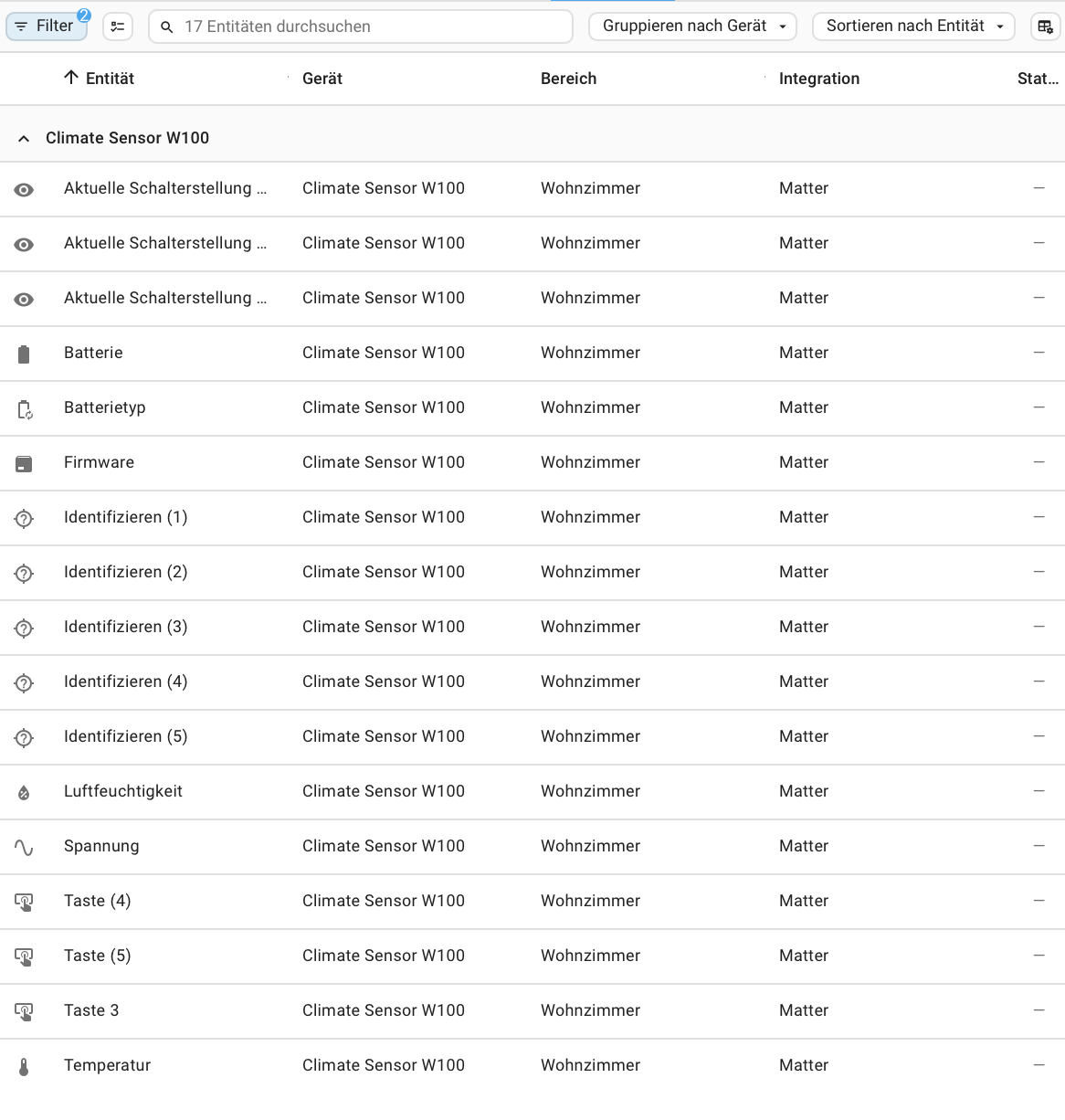
Task: Open the table column settings icon
Action: [1045, 26]
